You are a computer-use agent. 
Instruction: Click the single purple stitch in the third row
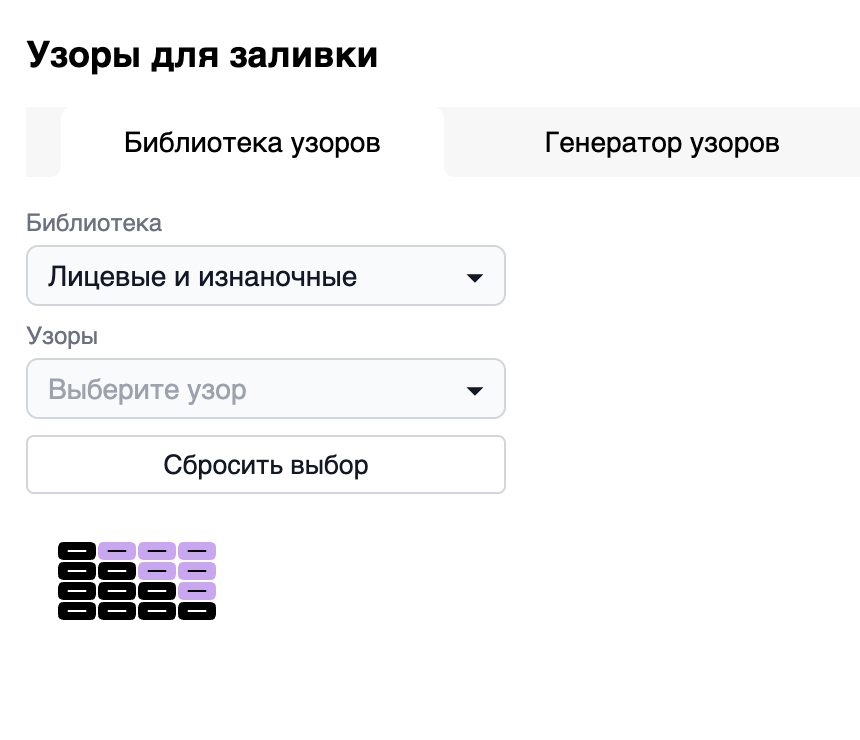click(x=197, y=590)
